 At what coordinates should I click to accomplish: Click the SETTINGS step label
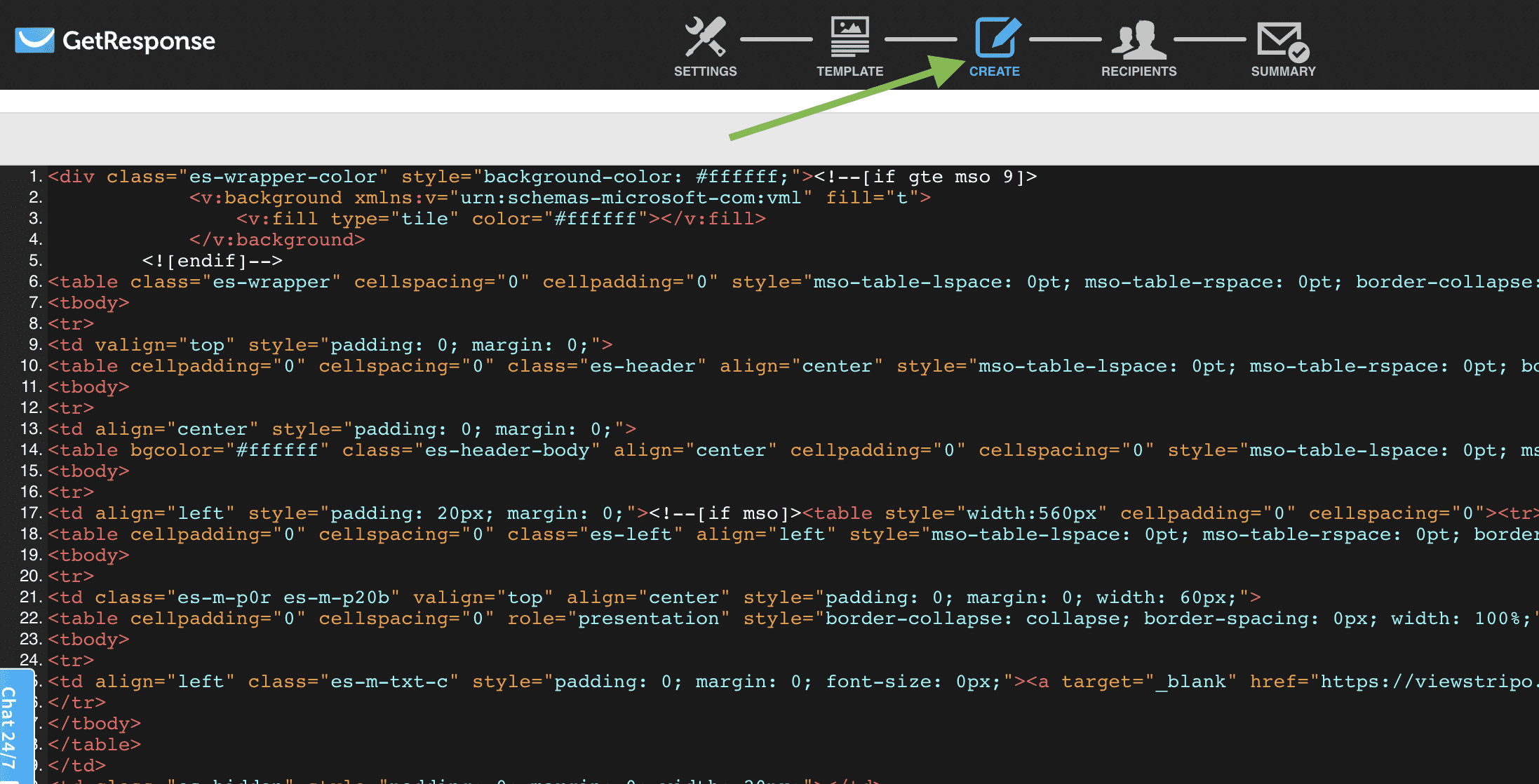pyautogui.click(x=704, y=71)
